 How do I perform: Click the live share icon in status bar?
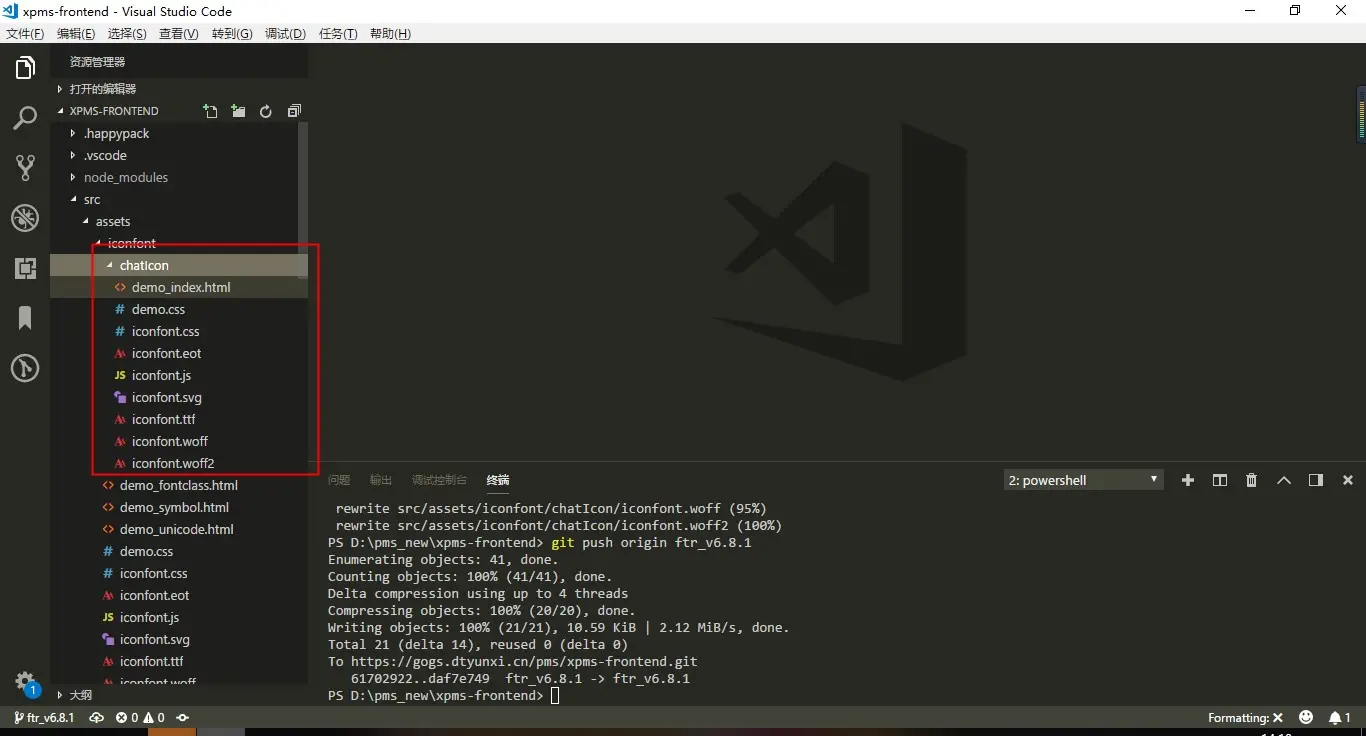click(183, 718)
